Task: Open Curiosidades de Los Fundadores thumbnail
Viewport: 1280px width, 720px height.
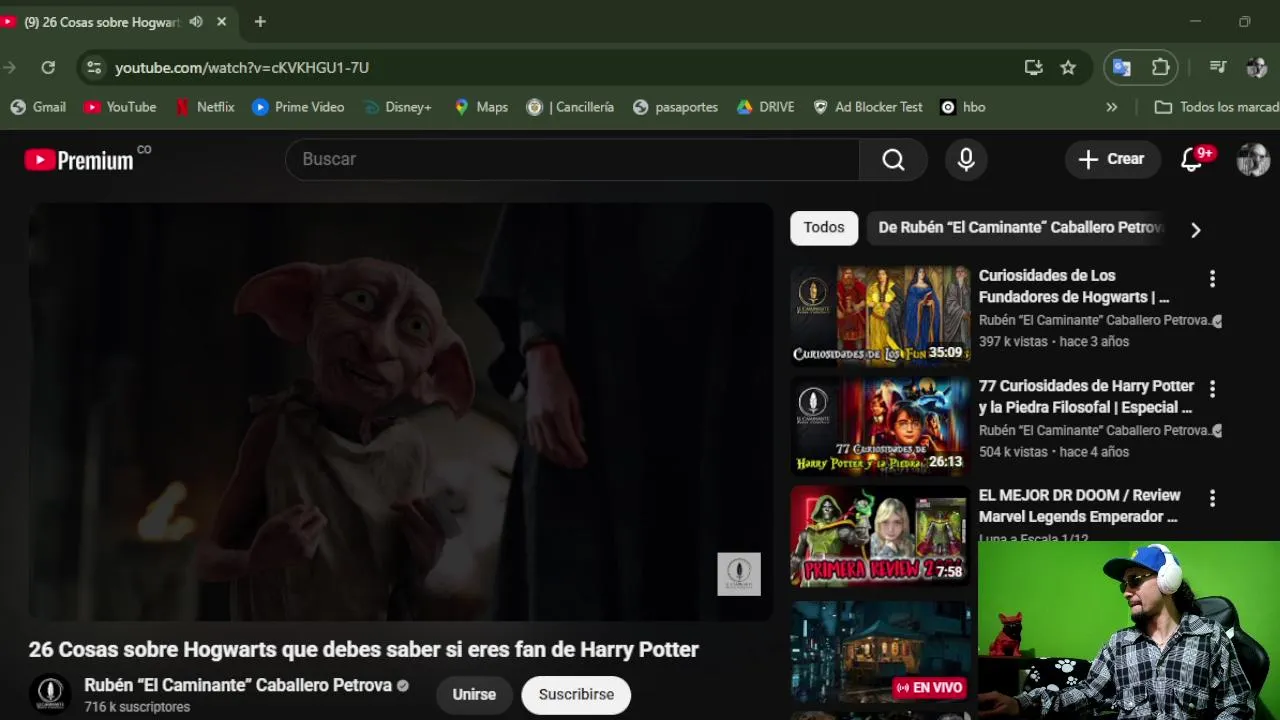Action: (880, 315)
